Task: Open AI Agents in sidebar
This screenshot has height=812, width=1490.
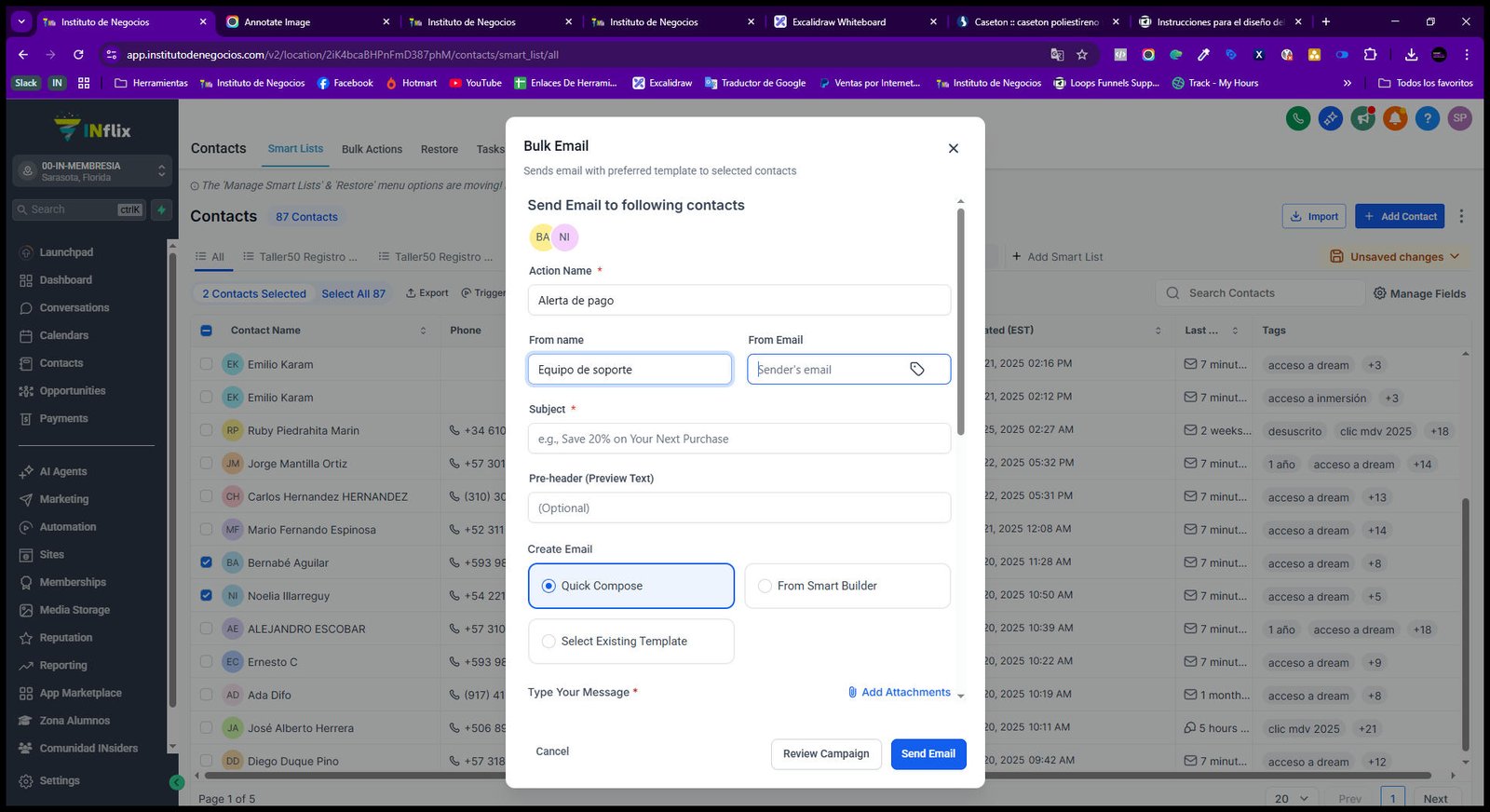Action: pyautogui.click(x=62, y=472)
